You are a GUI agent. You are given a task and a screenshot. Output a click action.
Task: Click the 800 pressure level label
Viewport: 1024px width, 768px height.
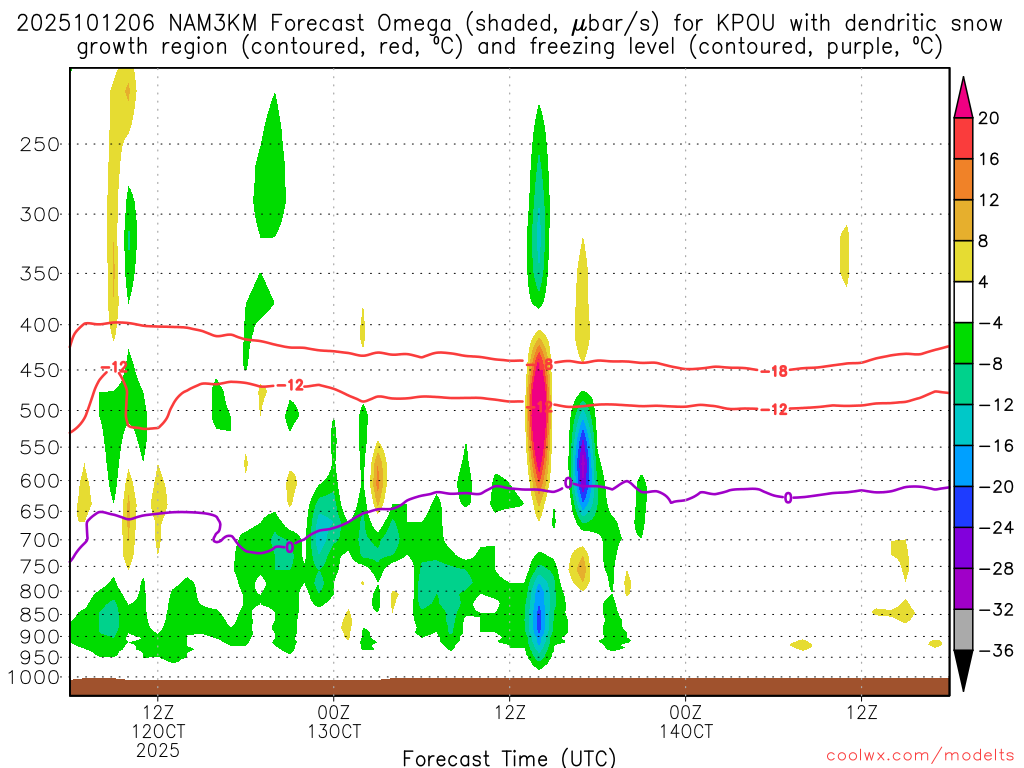tap(40, 591)
